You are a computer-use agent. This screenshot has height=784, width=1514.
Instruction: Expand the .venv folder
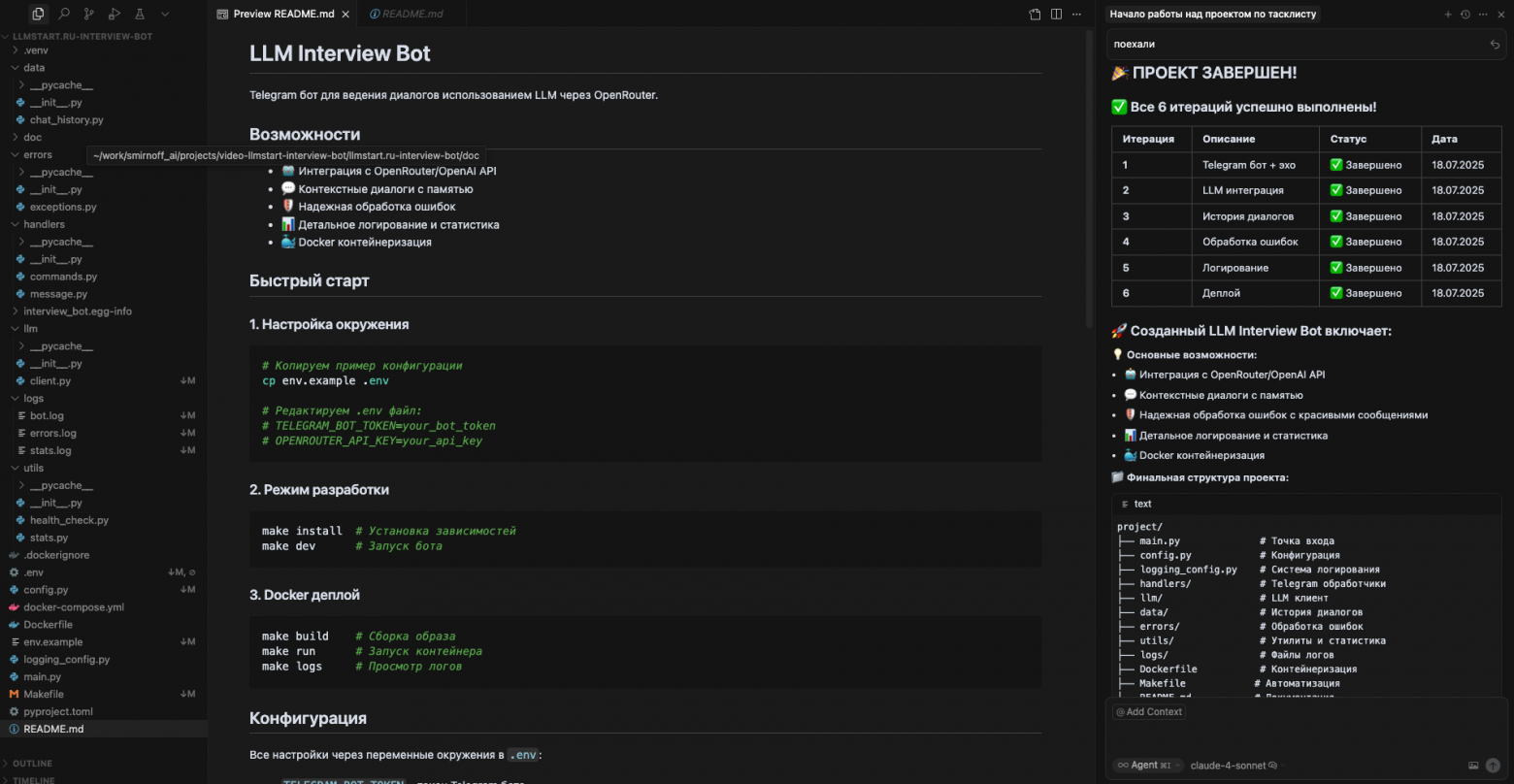tap(35, 50)
